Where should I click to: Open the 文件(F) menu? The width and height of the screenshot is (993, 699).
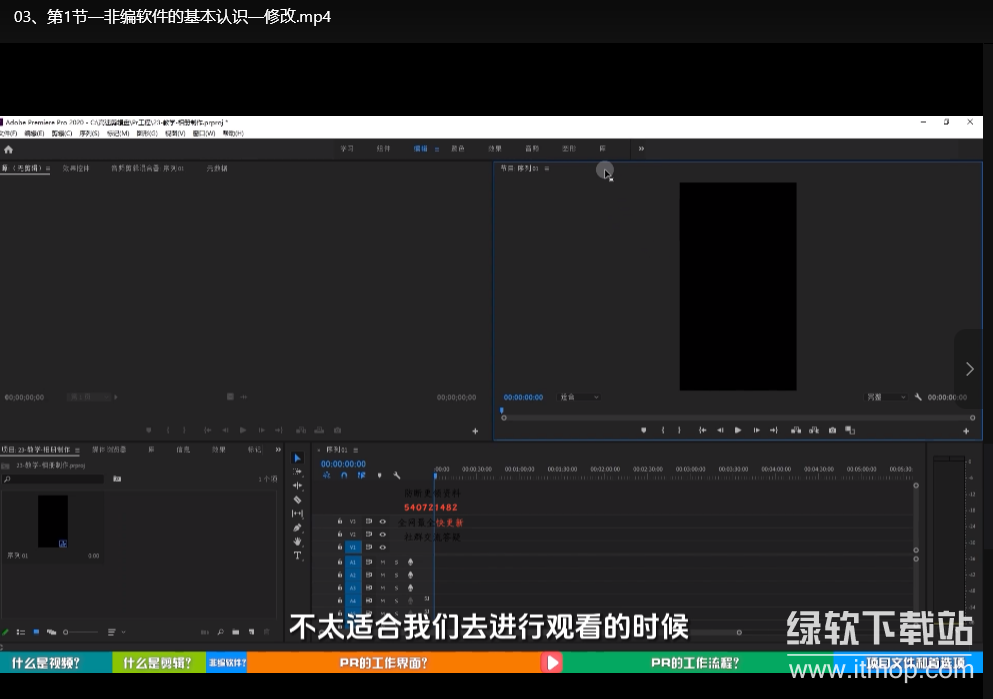[x=9, y=134]
